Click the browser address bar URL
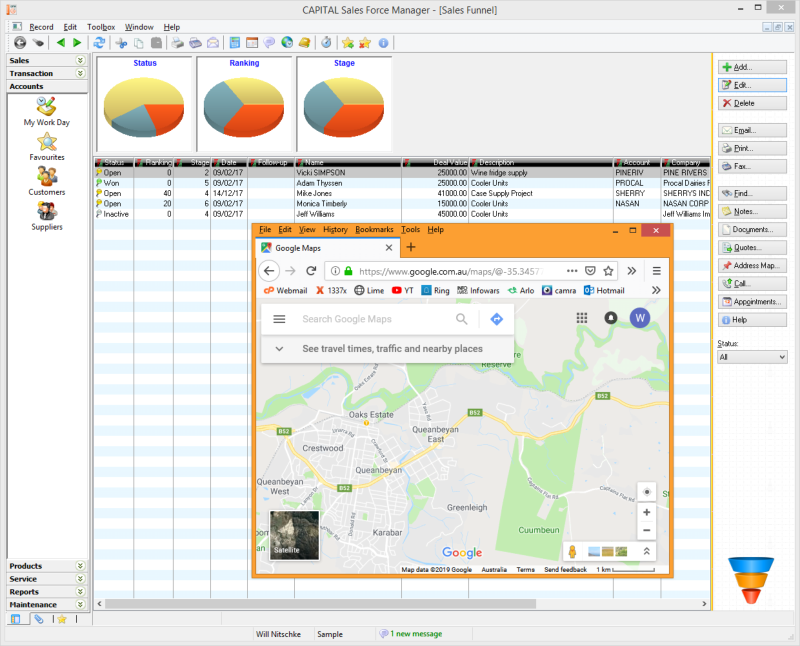 click(x=451, y=271)
